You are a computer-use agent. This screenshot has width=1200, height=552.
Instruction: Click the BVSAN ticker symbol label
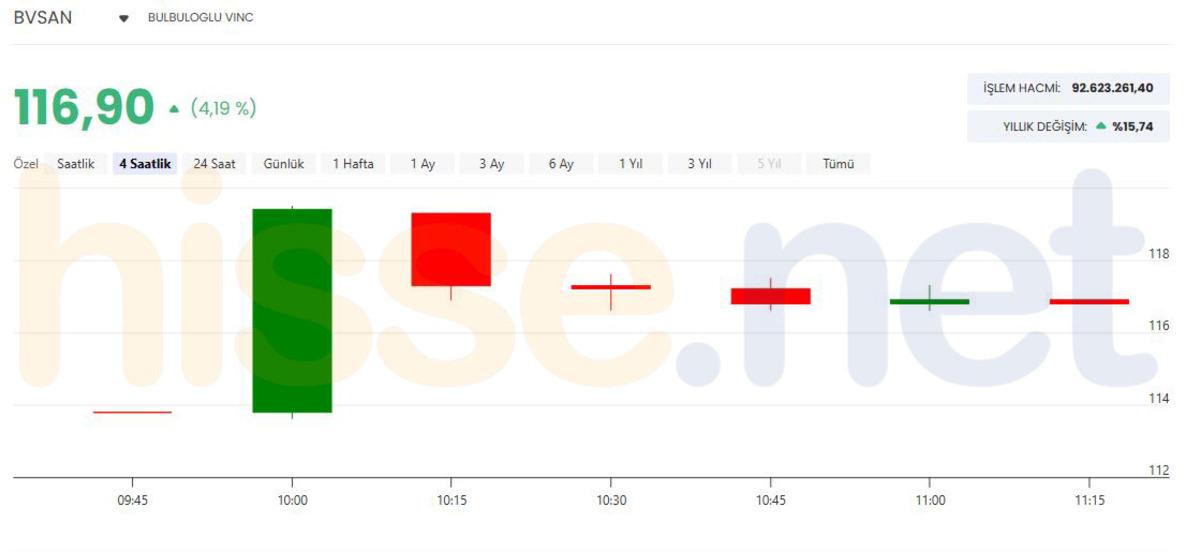coord(43,18)
